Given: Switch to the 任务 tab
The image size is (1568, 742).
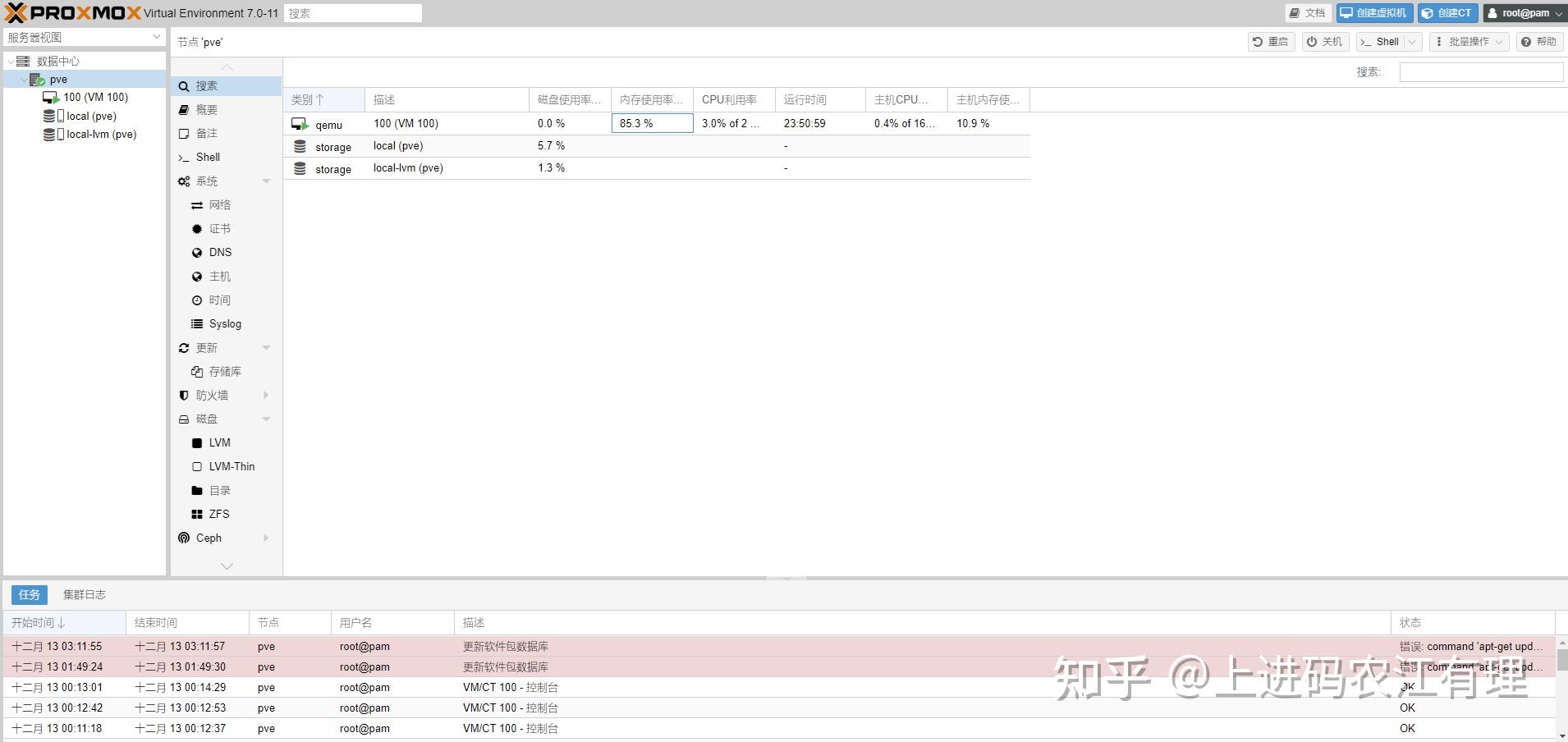Looking at the screenshot, I should pyautogui.click(x=29, y=593).
